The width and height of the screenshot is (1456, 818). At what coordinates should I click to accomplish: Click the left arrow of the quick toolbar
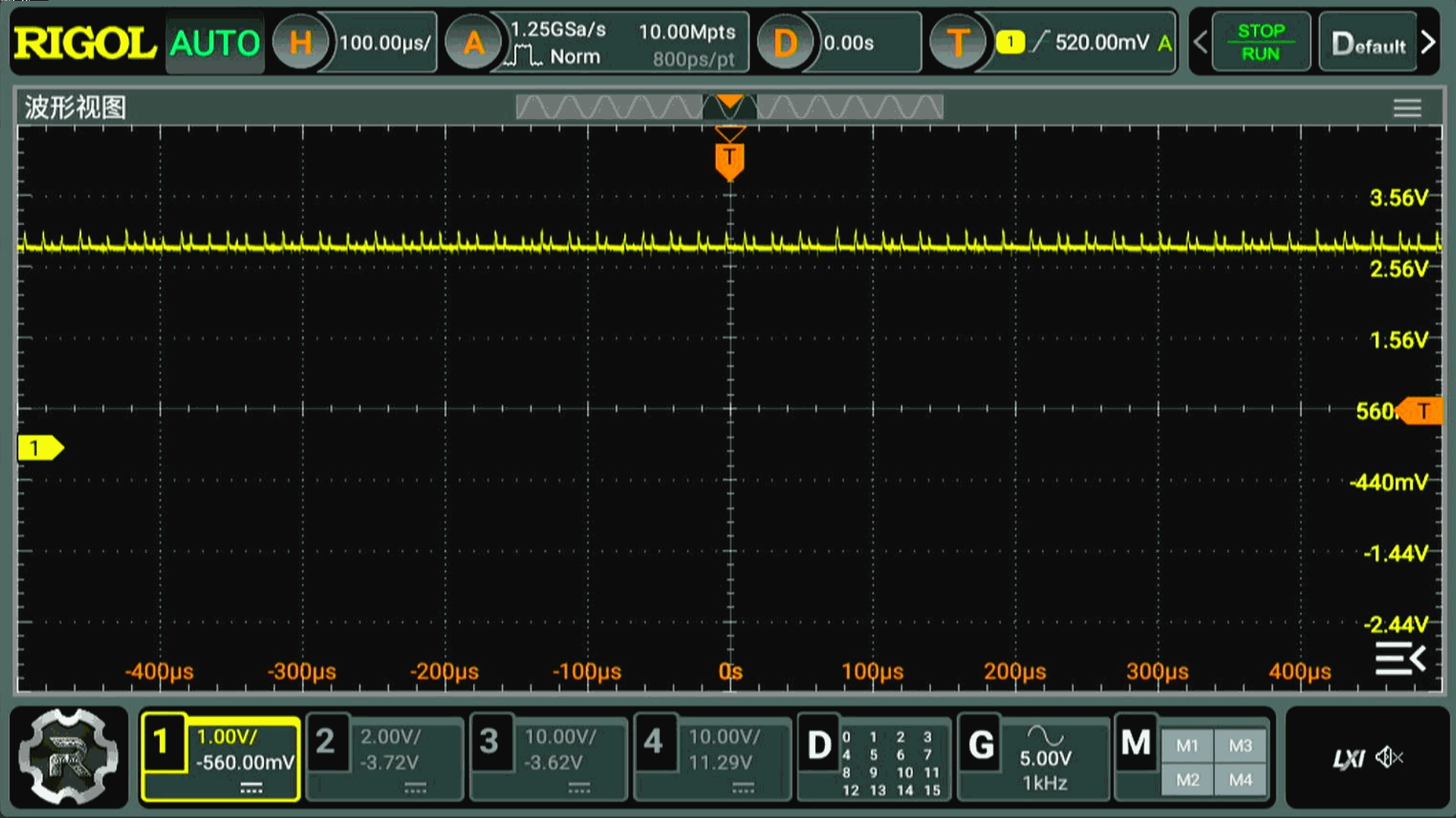(x=1200, y=42)
